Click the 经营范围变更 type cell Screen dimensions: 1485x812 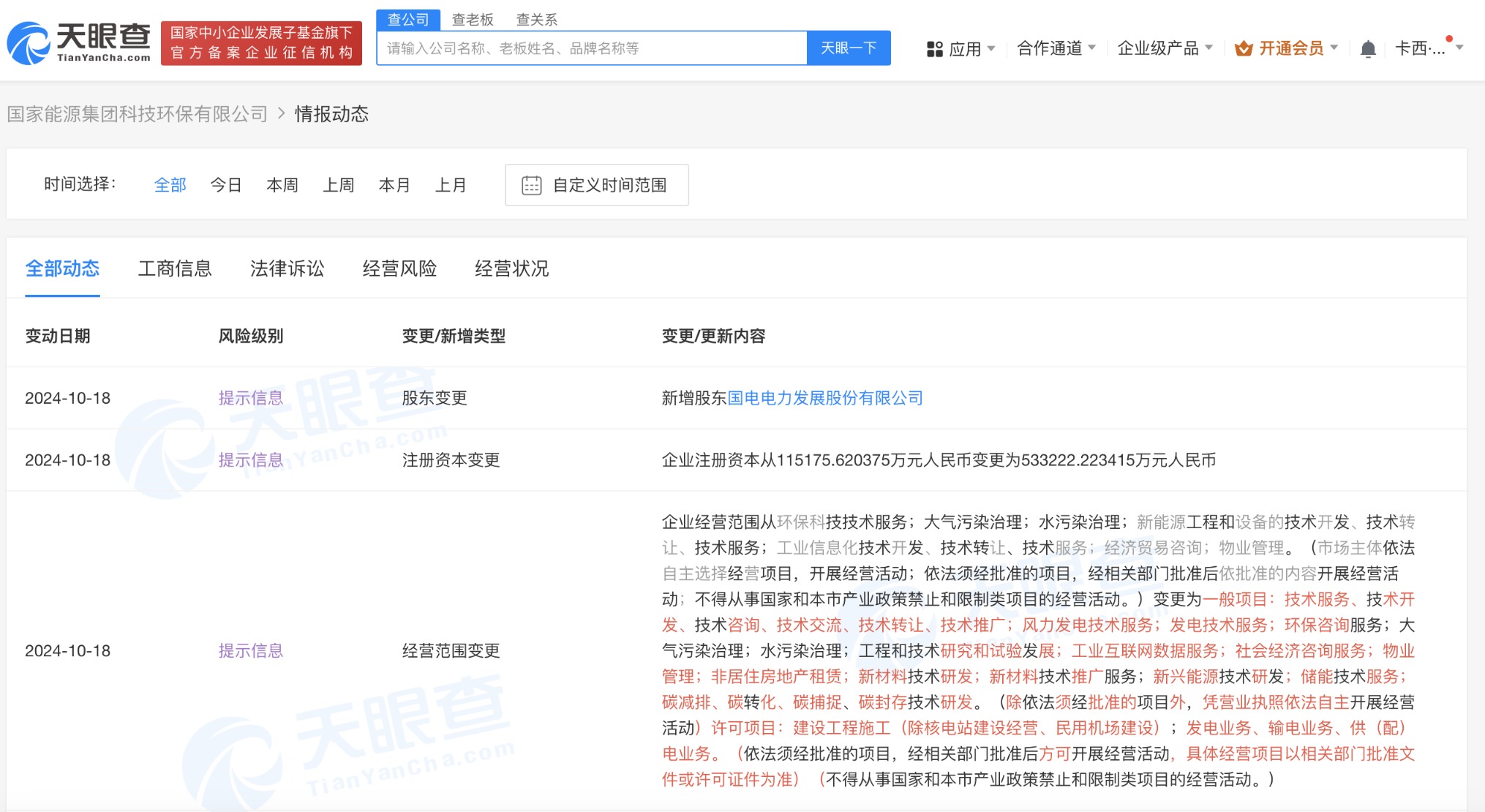pyautogui.click(x=451, y=651)
